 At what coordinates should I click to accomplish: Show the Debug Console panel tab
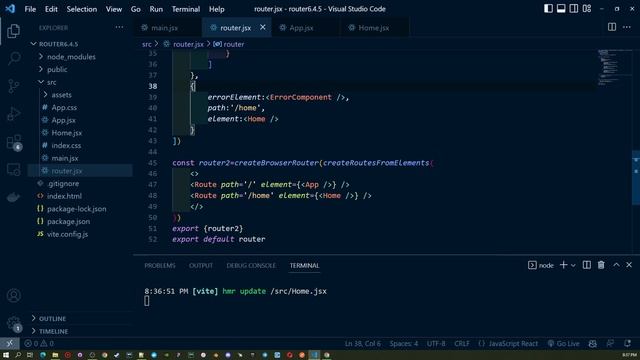(251, 265)
